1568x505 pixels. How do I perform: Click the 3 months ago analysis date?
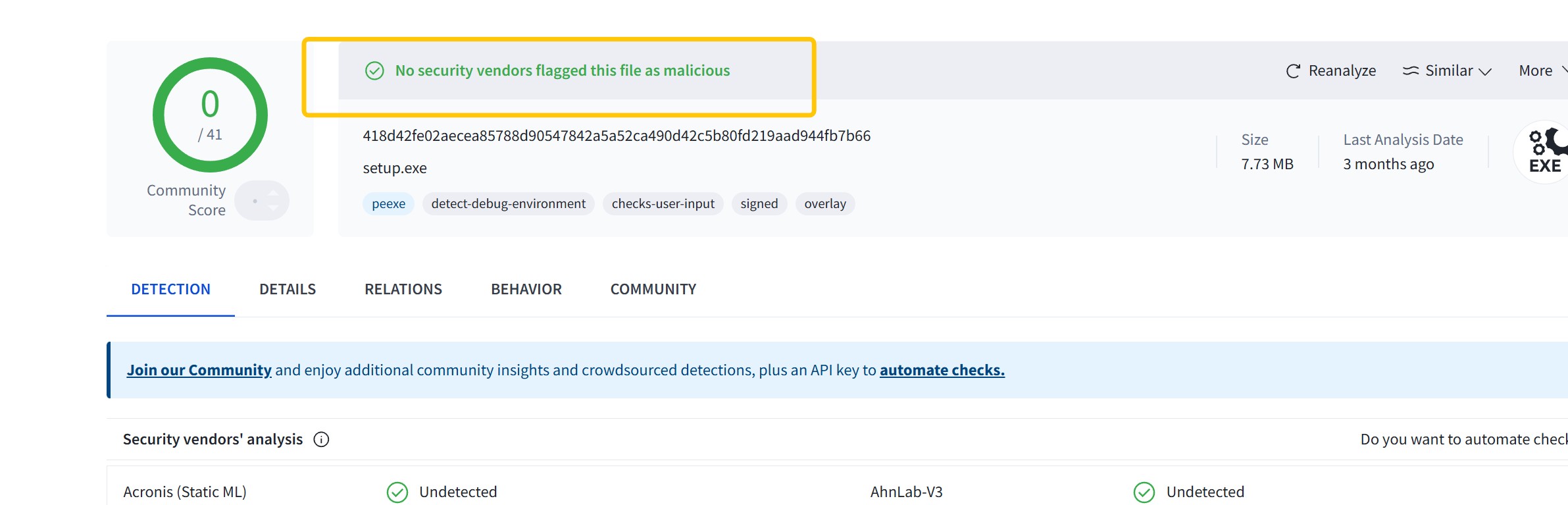(x=1388, y=164)
